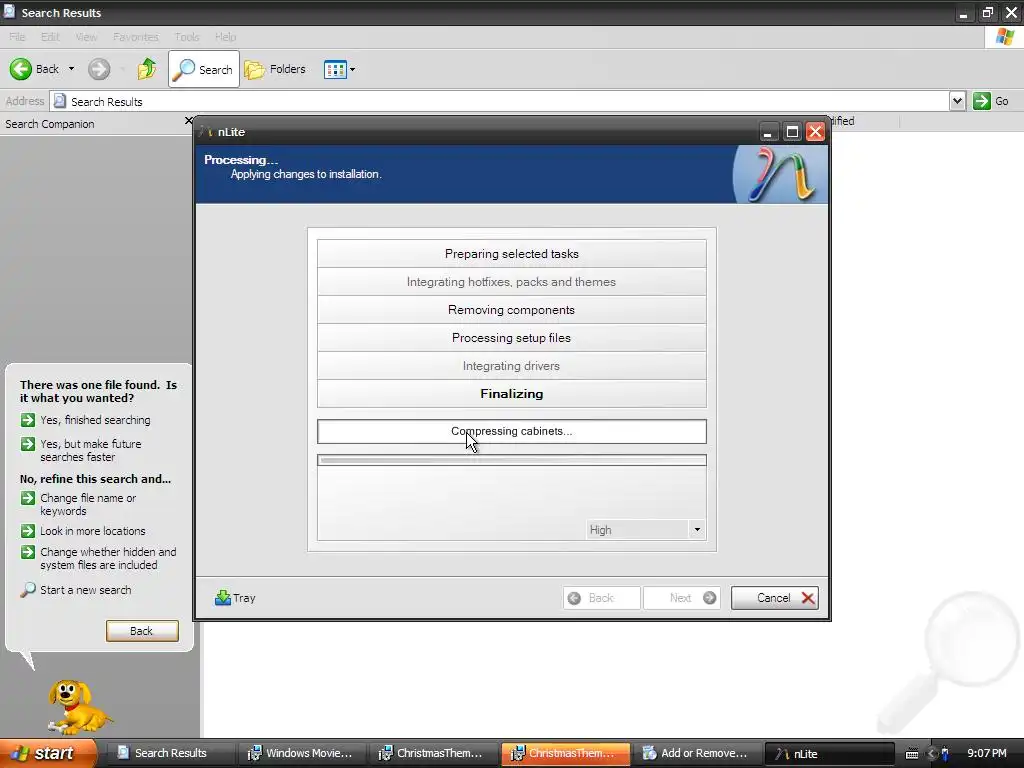This screenshot has height=768, width=1024.
Task: Click Start a new search
Action: (76, 590)
